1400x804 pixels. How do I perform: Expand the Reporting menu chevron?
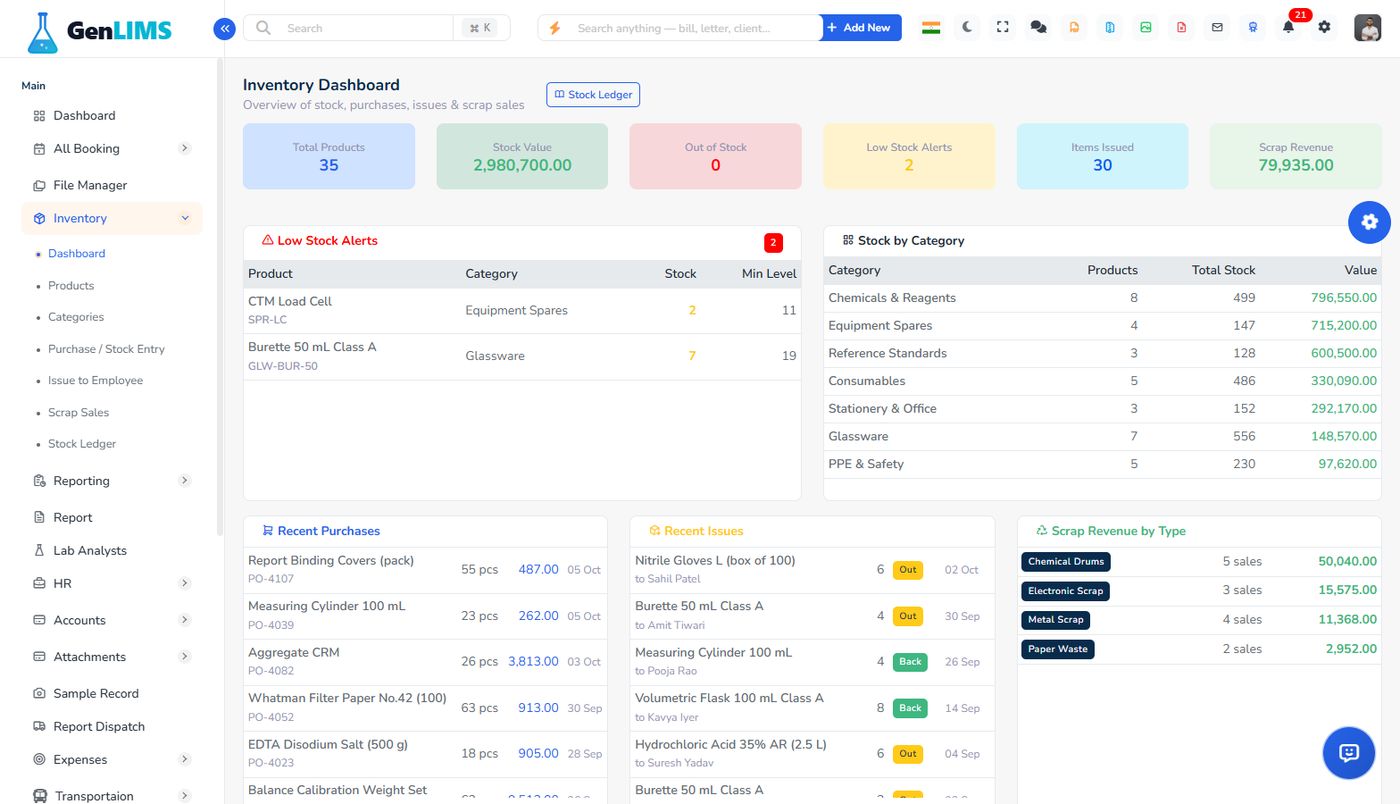tap(184, 481)
